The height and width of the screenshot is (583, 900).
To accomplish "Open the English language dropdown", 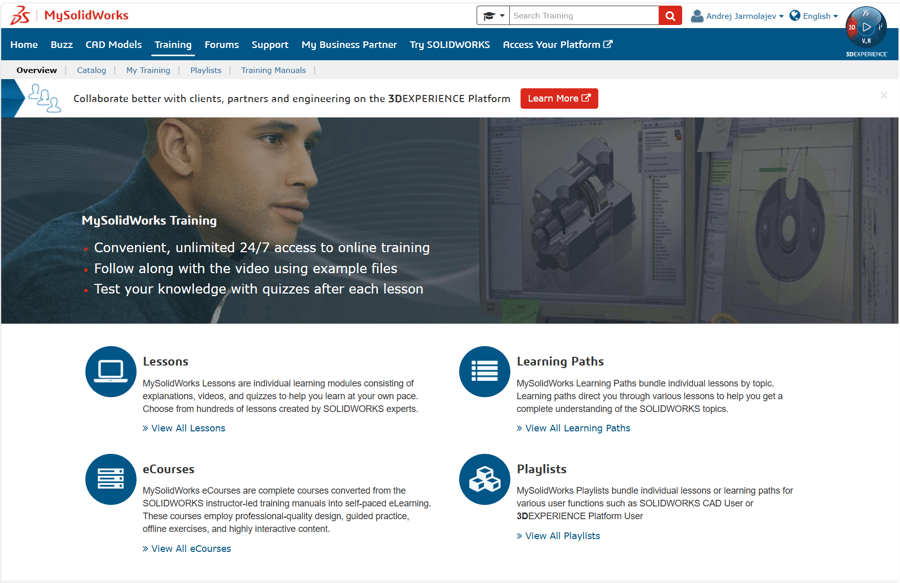I will 820,16.
